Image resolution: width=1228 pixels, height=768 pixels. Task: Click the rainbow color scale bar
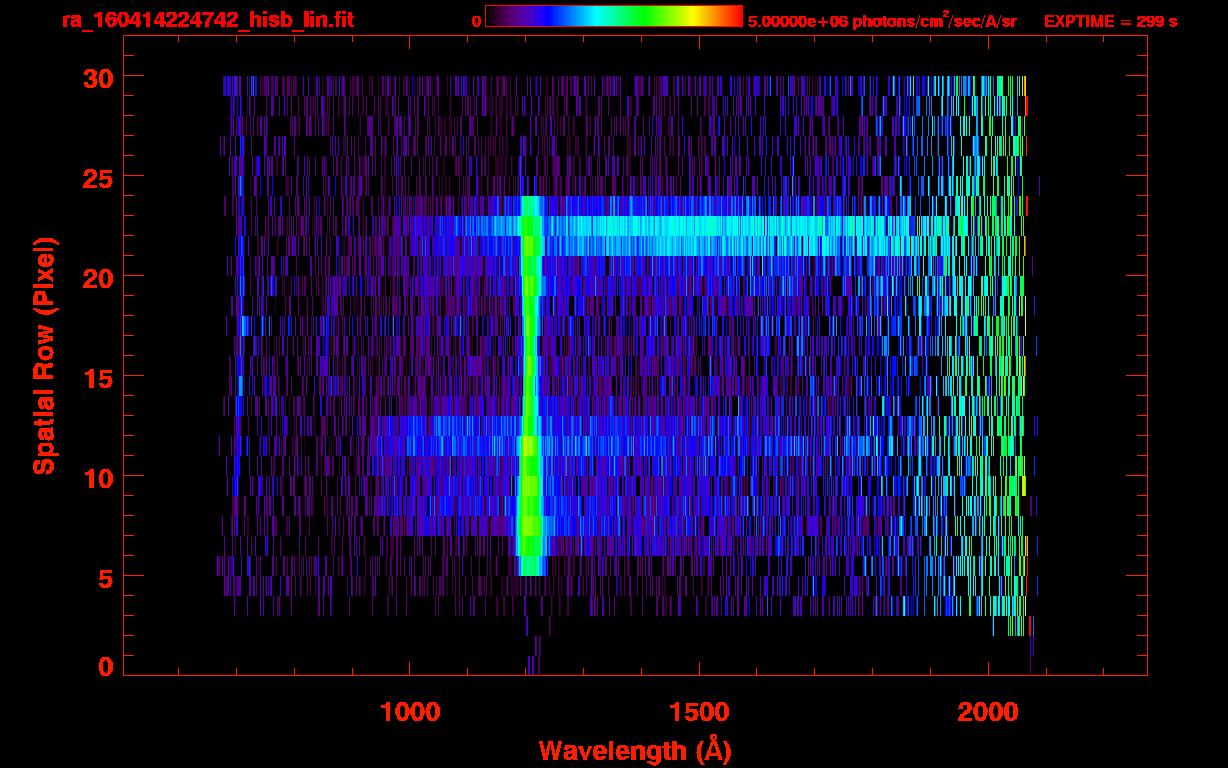pyautogui.click(x=613, y=16)
